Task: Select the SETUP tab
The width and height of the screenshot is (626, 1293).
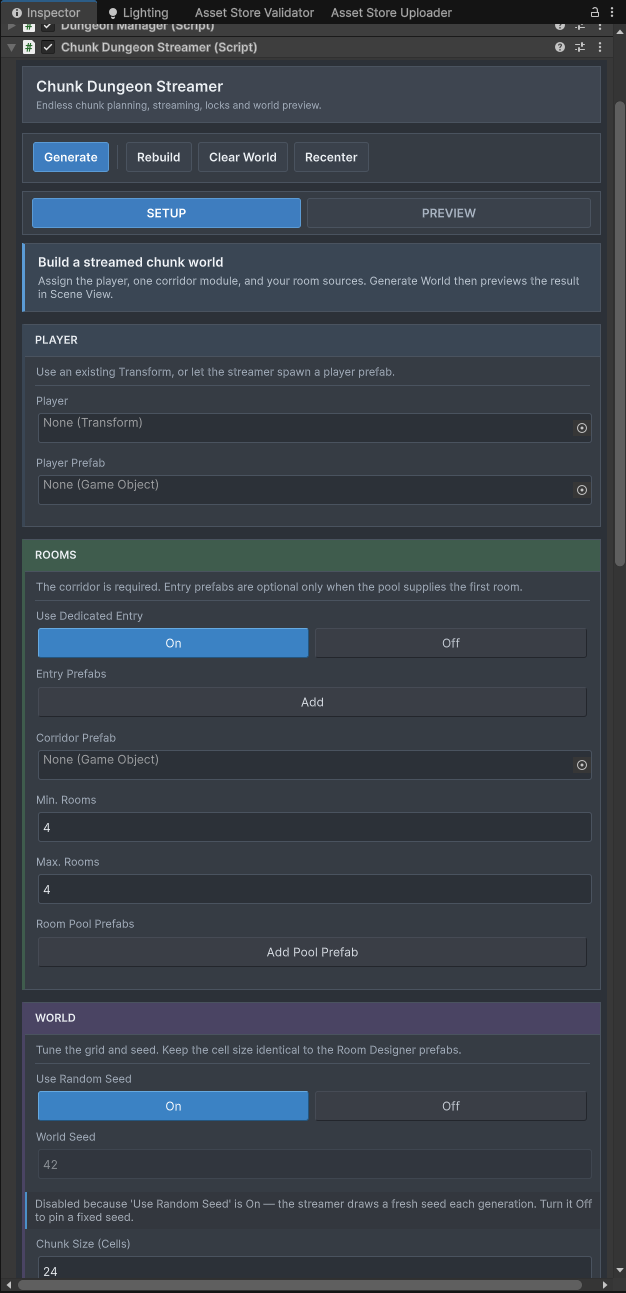Action: [166, 213]
